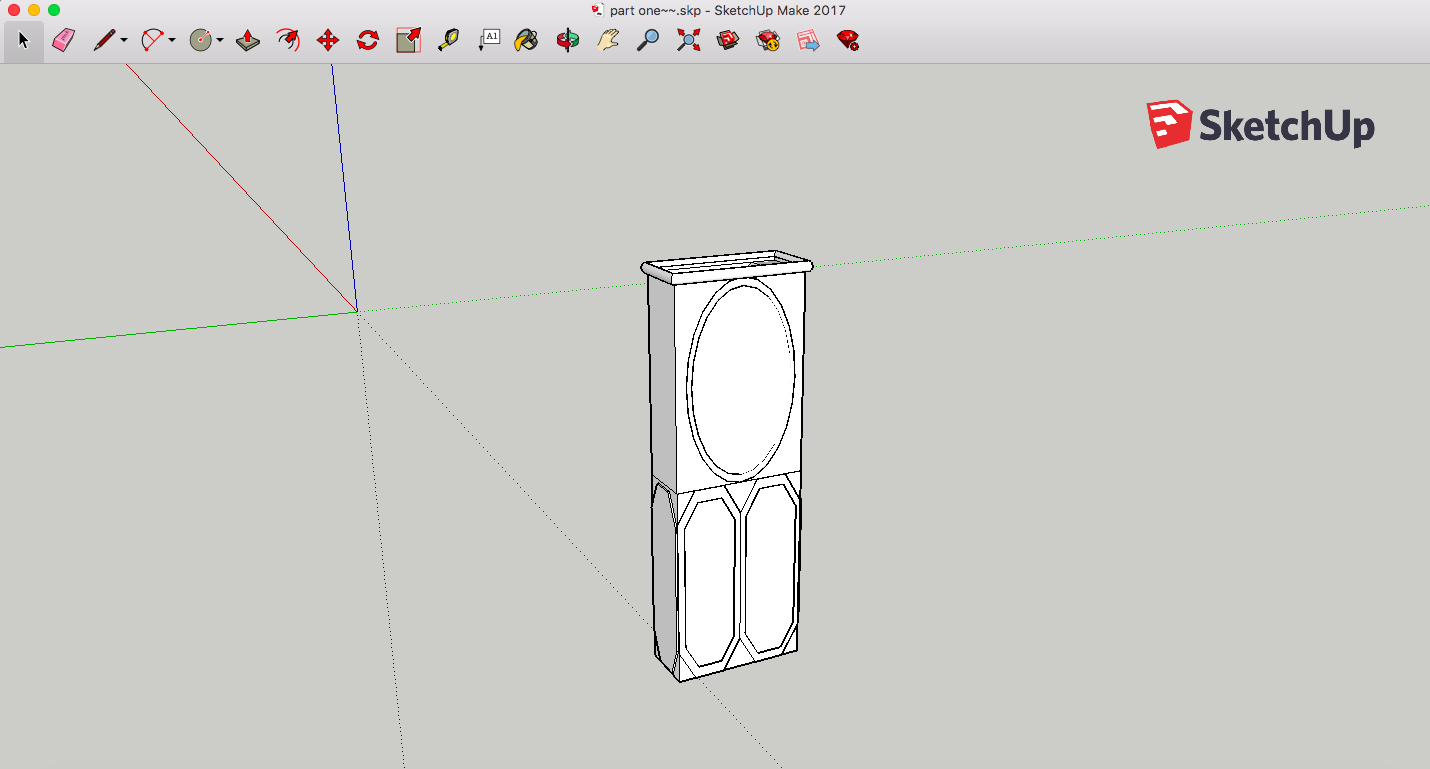Click the Zoom magnifier tool
The image size is (1430, 769).
pyautogui.click(x=648, y=40)
